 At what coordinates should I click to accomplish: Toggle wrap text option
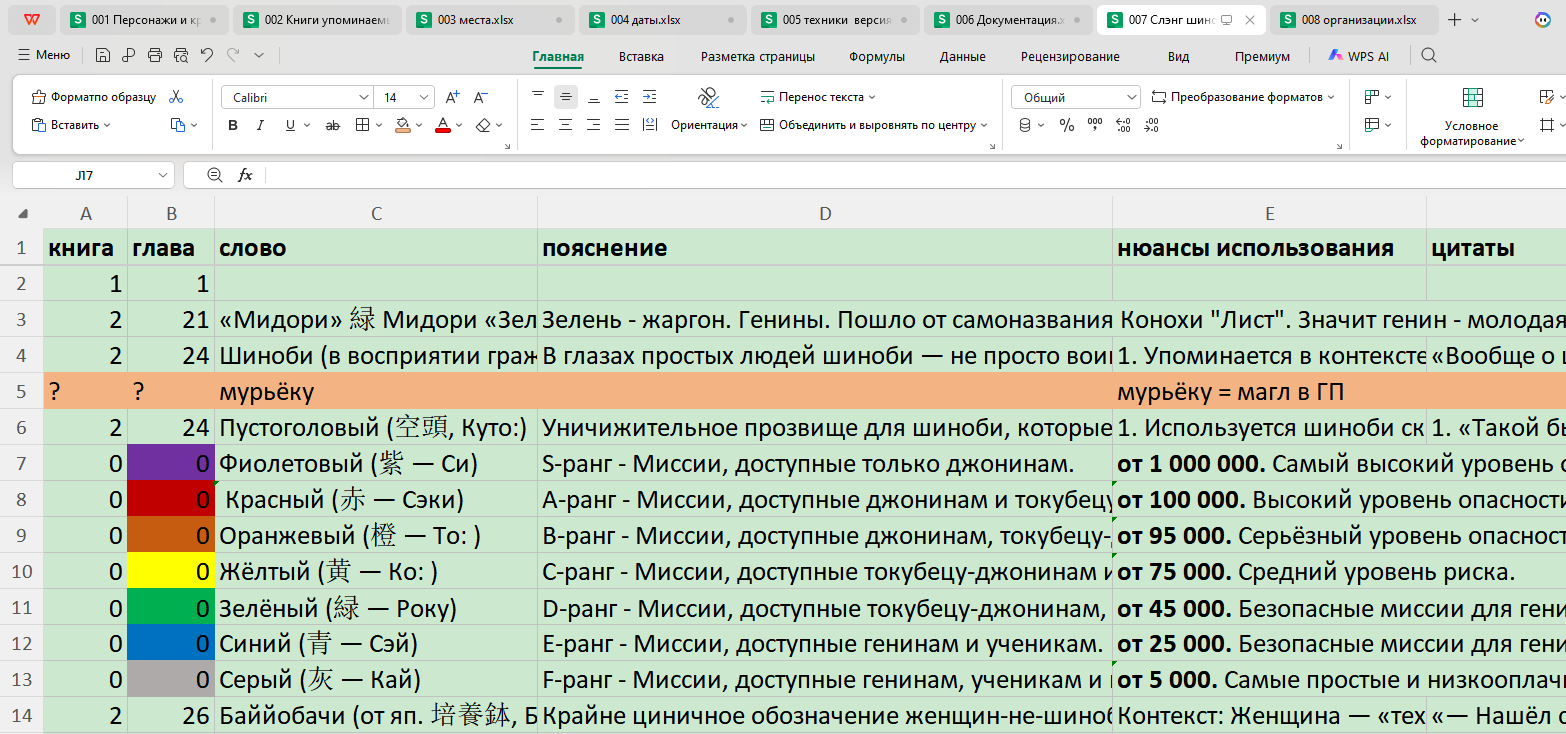coord(818,97)
